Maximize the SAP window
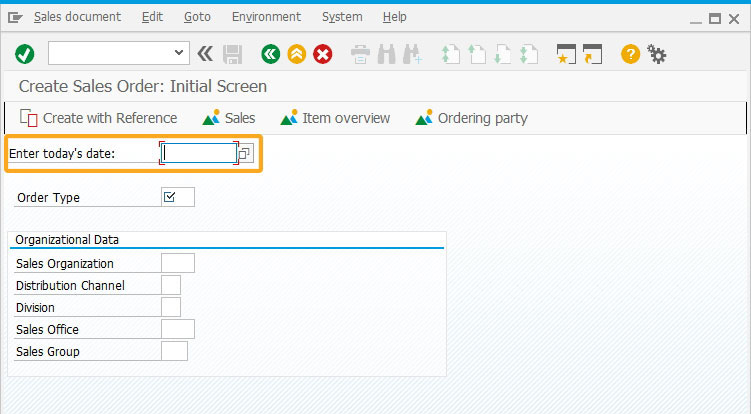The image size is (751, 414). click(715, 19)
